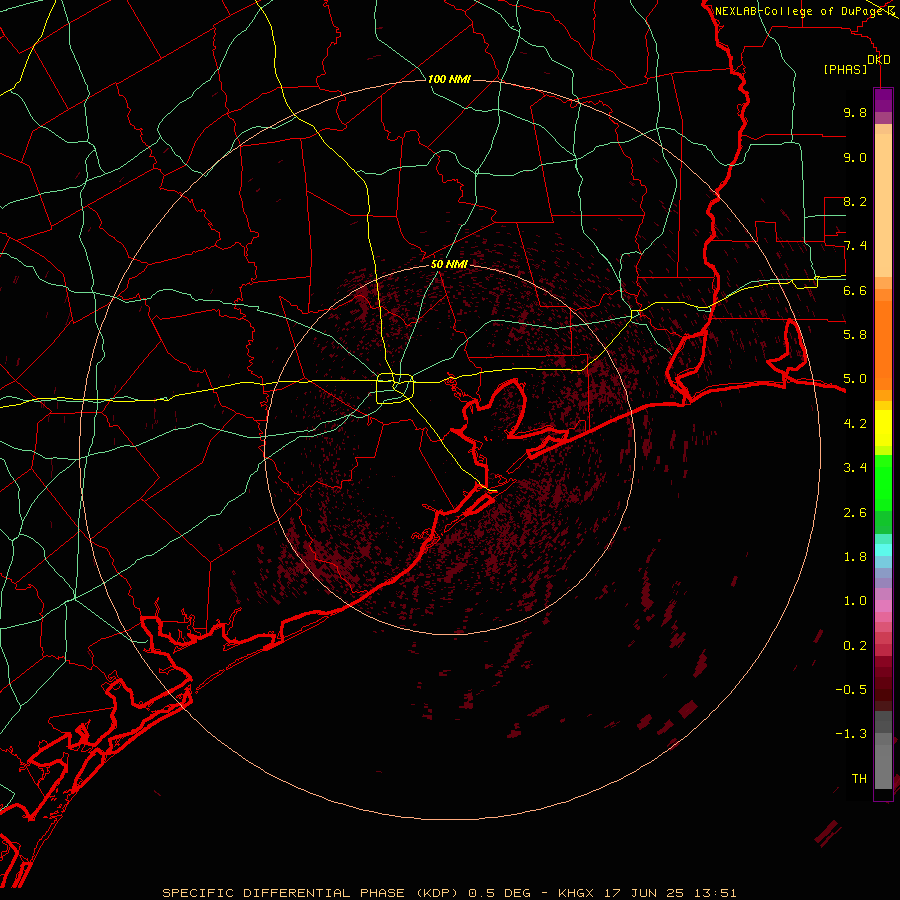Click the 5.8 scale value label
Image resolution: width=900 pixels, height=900 pixels.
click(855, 335)
